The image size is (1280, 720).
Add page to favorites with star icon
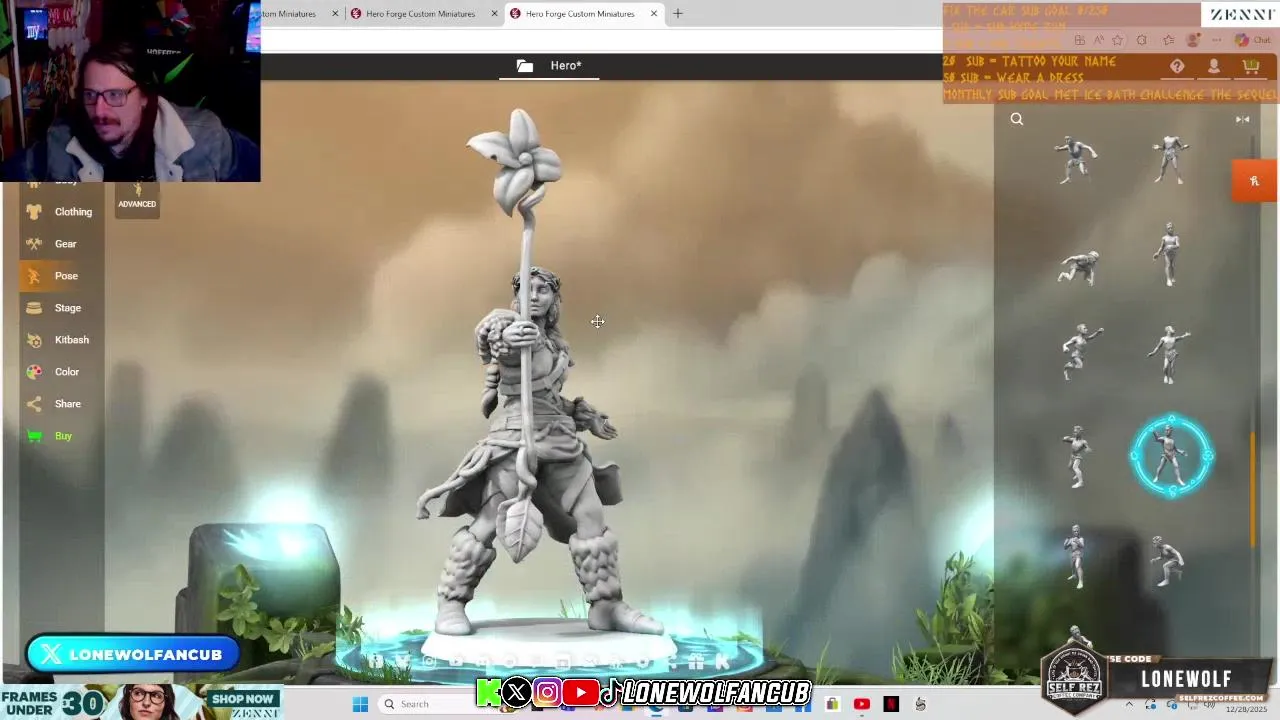1117,40
